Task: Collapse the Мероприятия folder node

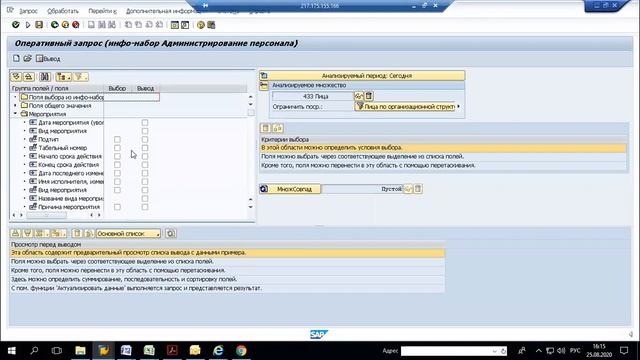Action: coord(16,114)
